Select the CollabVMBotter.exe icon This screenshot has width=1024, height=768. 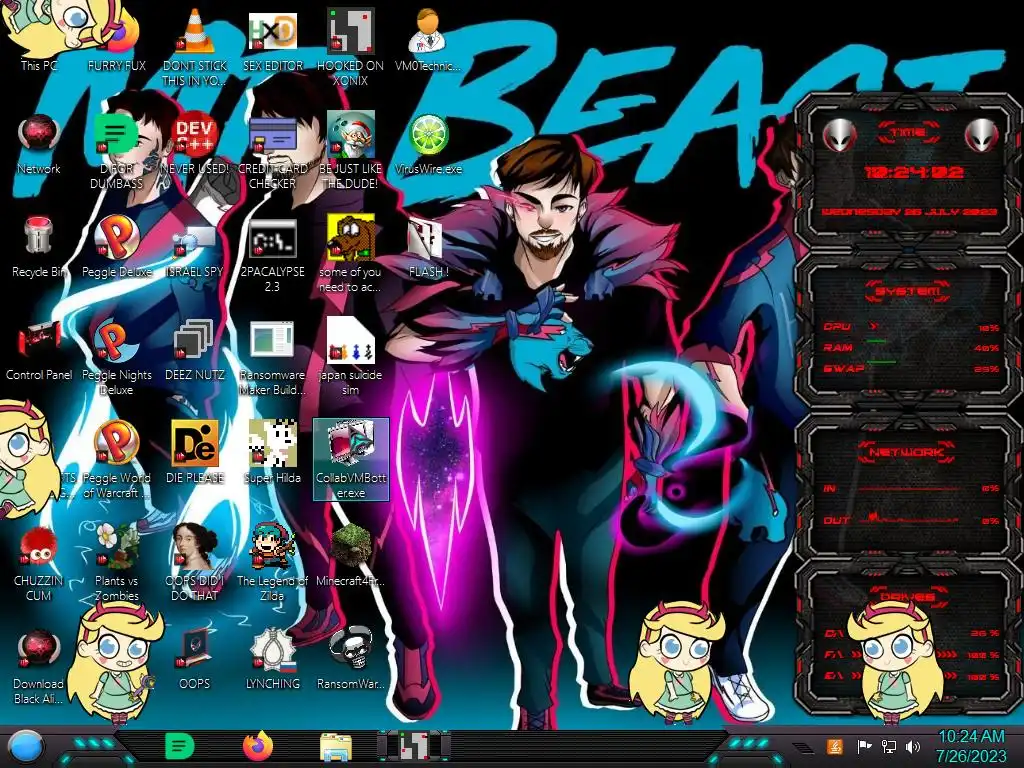coord(351,460)
